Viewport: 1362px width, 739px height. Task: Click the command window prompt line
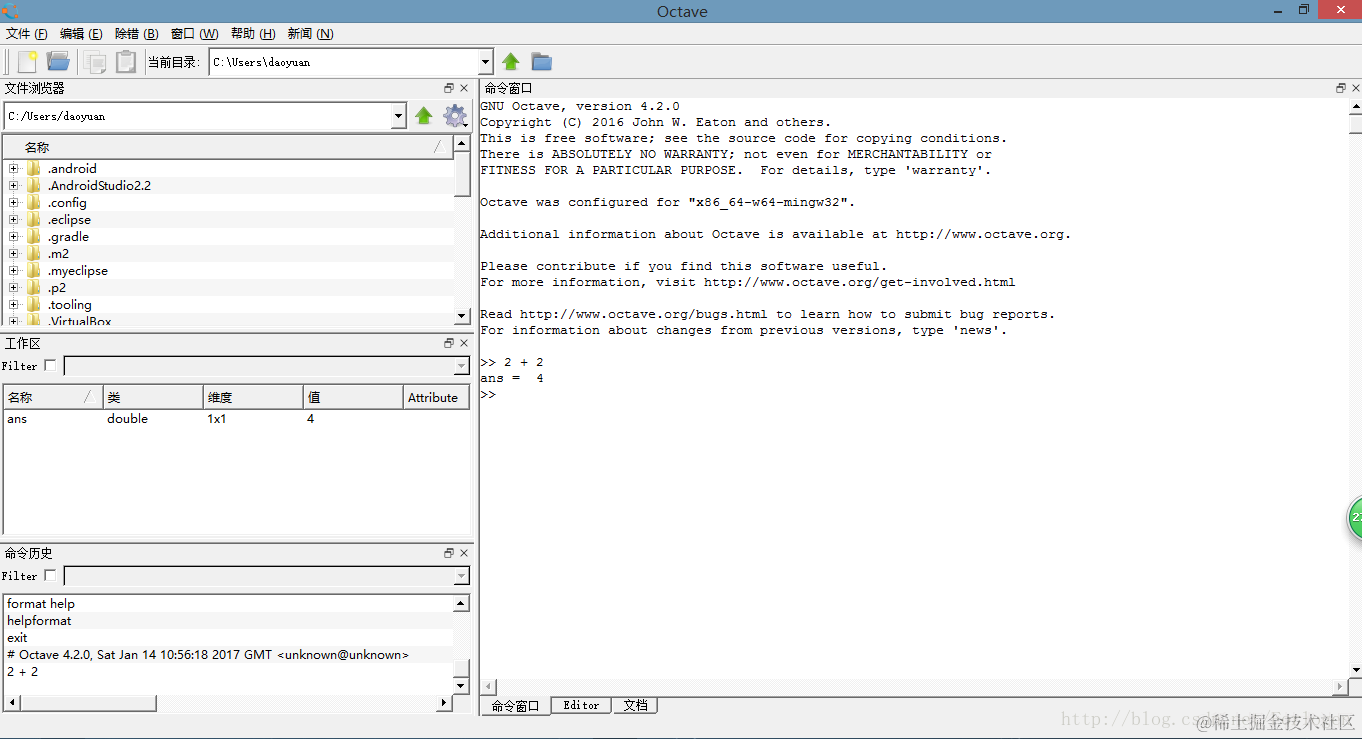point(488,395)
